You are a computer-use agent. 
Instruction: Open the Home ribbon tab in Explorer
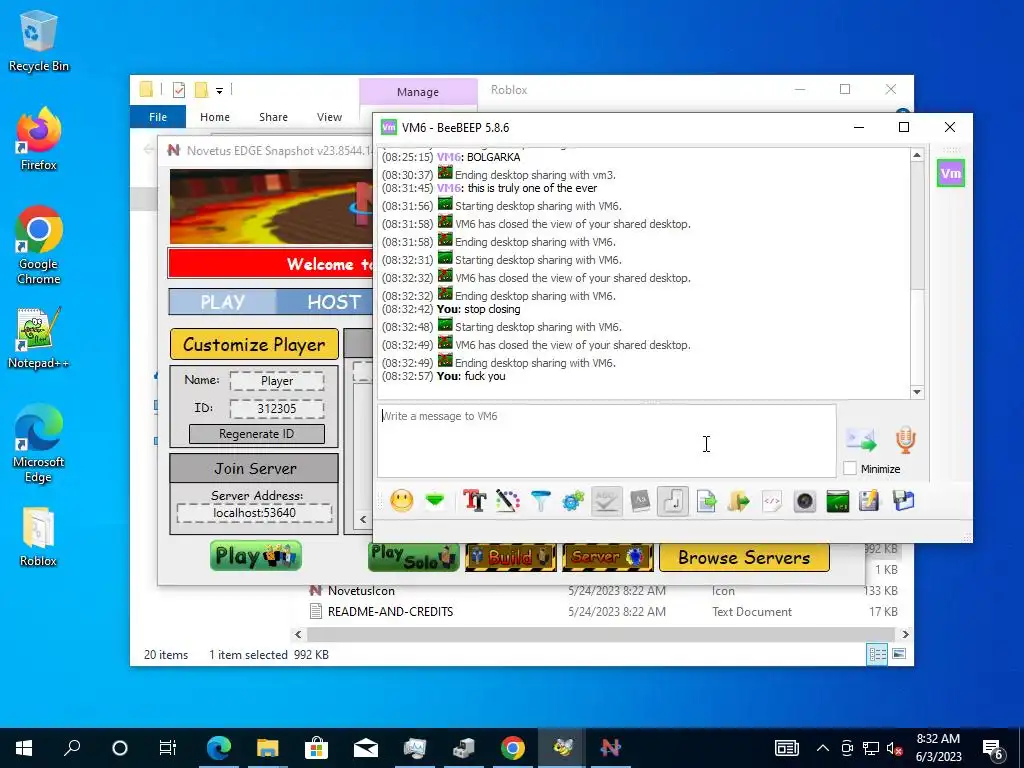coord(215,117)
